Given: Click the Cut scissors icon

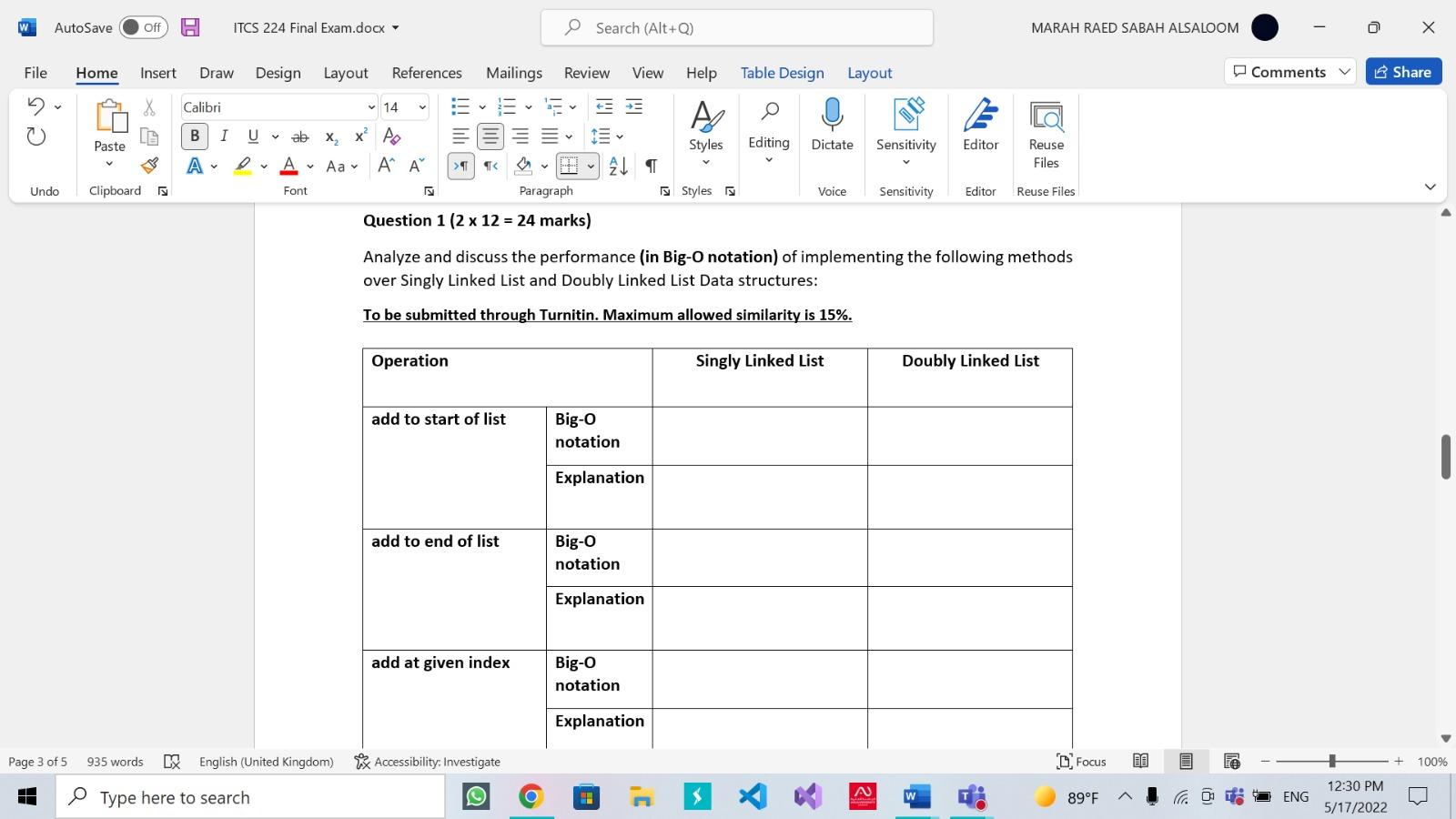Looking at the screenshot, I should (x=149, y=107).
